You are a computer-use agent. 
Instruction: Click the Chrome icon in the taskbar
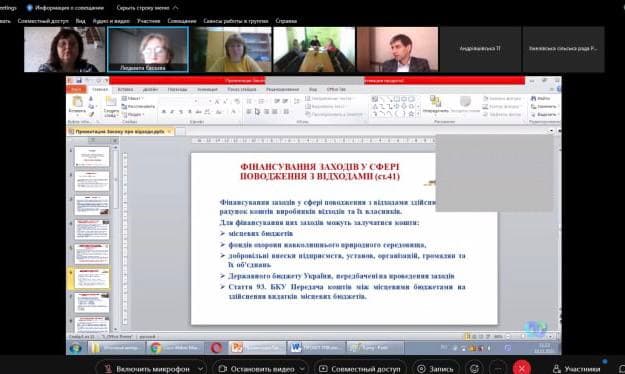156,348
